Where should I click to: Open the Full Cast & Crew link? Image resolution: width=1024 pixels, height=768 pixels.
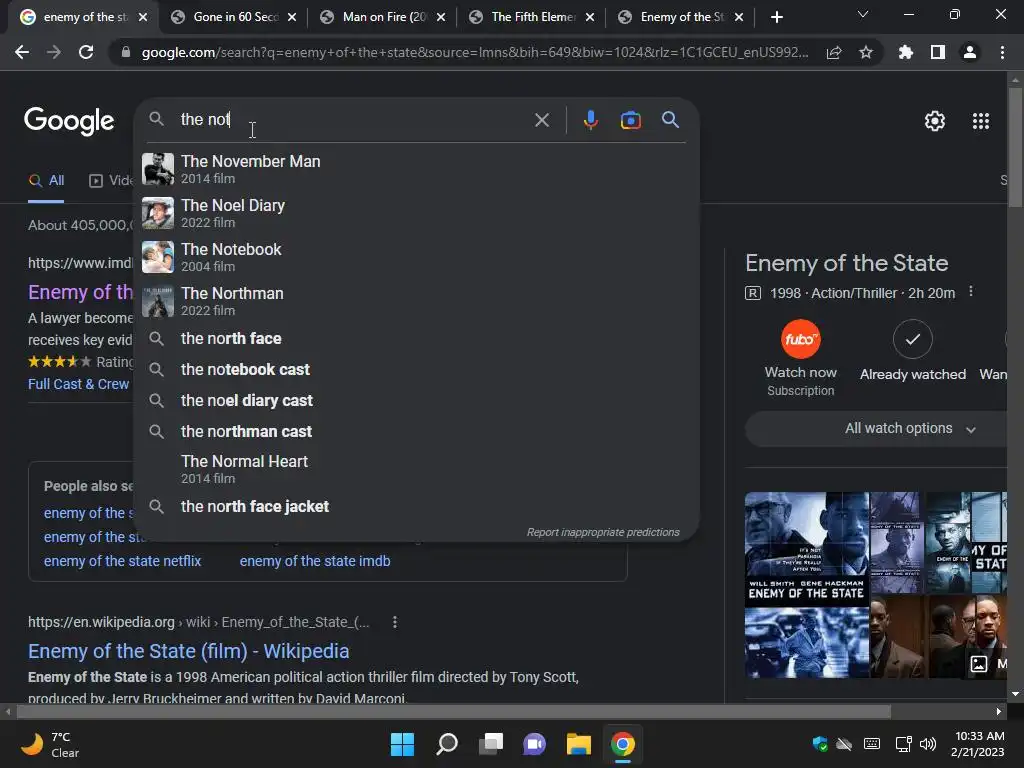pyautogui.click(x=78, y=384)
